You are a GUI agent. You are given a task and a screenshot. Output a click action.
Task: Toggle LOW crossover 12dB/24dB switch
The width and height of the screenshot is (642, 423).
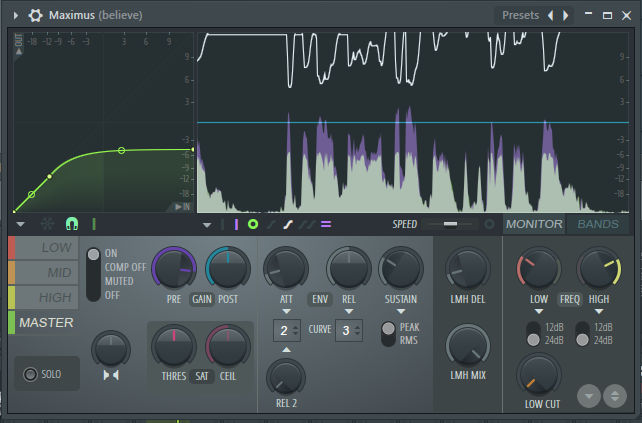click(x=533, y=334)
